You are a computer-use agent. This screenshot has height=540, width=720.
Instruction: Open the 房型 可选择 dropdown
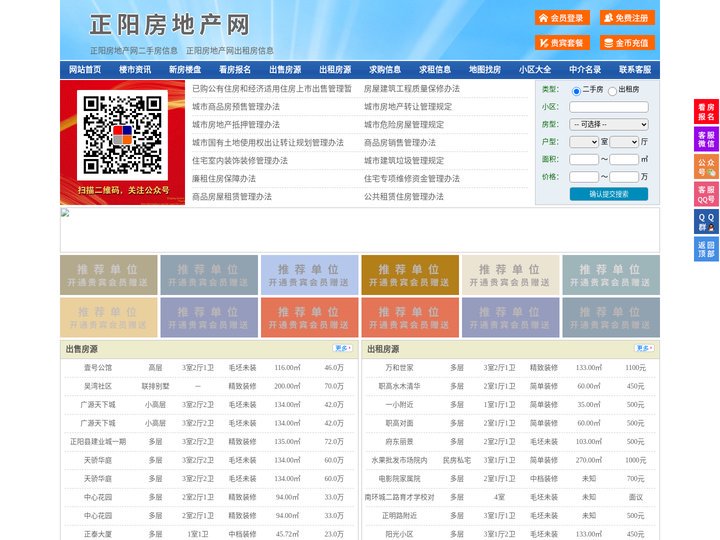point(609,124)
